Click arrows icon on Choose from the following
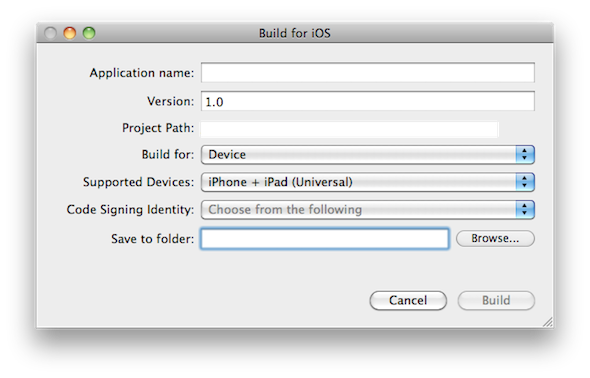 pos(525,209)
